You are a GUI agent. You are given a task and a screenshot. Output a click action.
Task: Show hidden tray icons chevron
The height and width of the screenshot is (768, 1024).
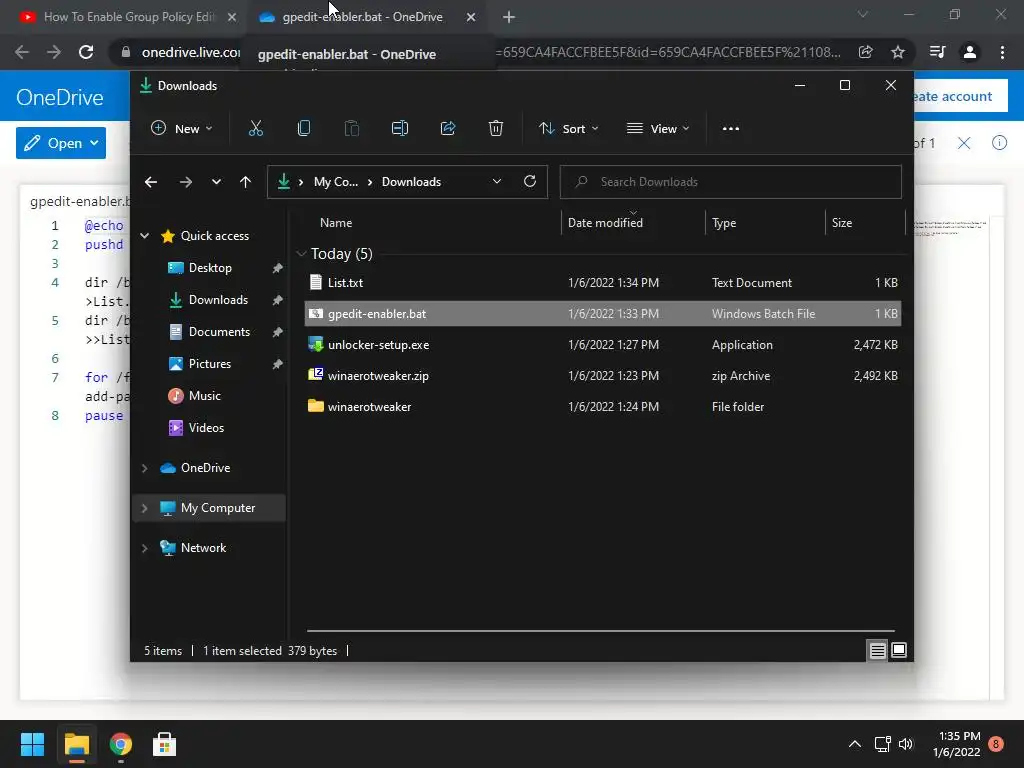point(854,744)
